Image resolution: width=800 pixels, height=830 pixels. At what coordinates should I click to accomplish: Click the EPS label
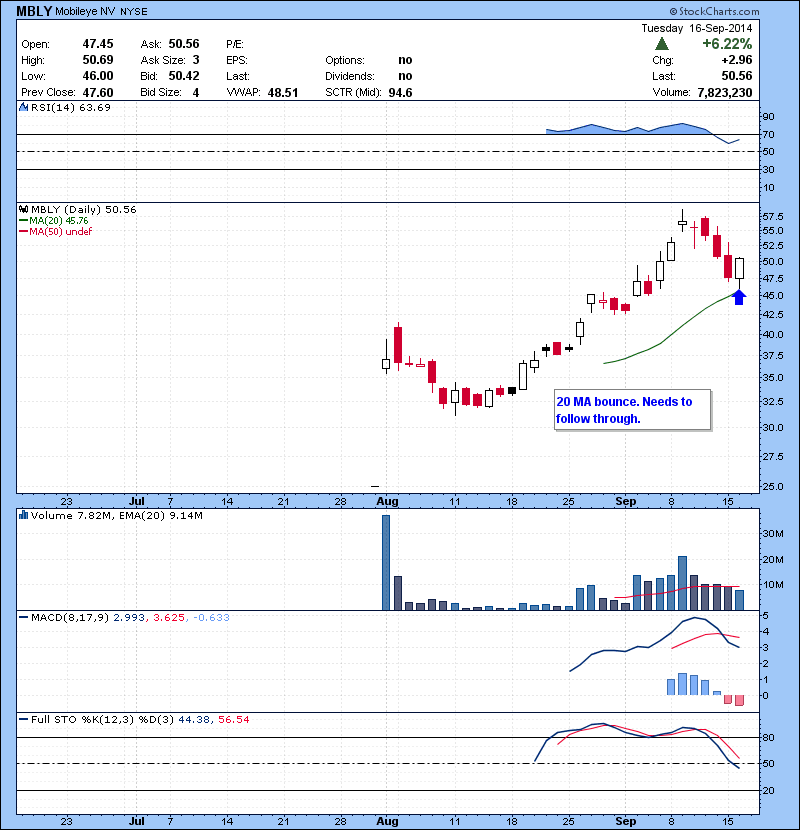click(237, 60)
